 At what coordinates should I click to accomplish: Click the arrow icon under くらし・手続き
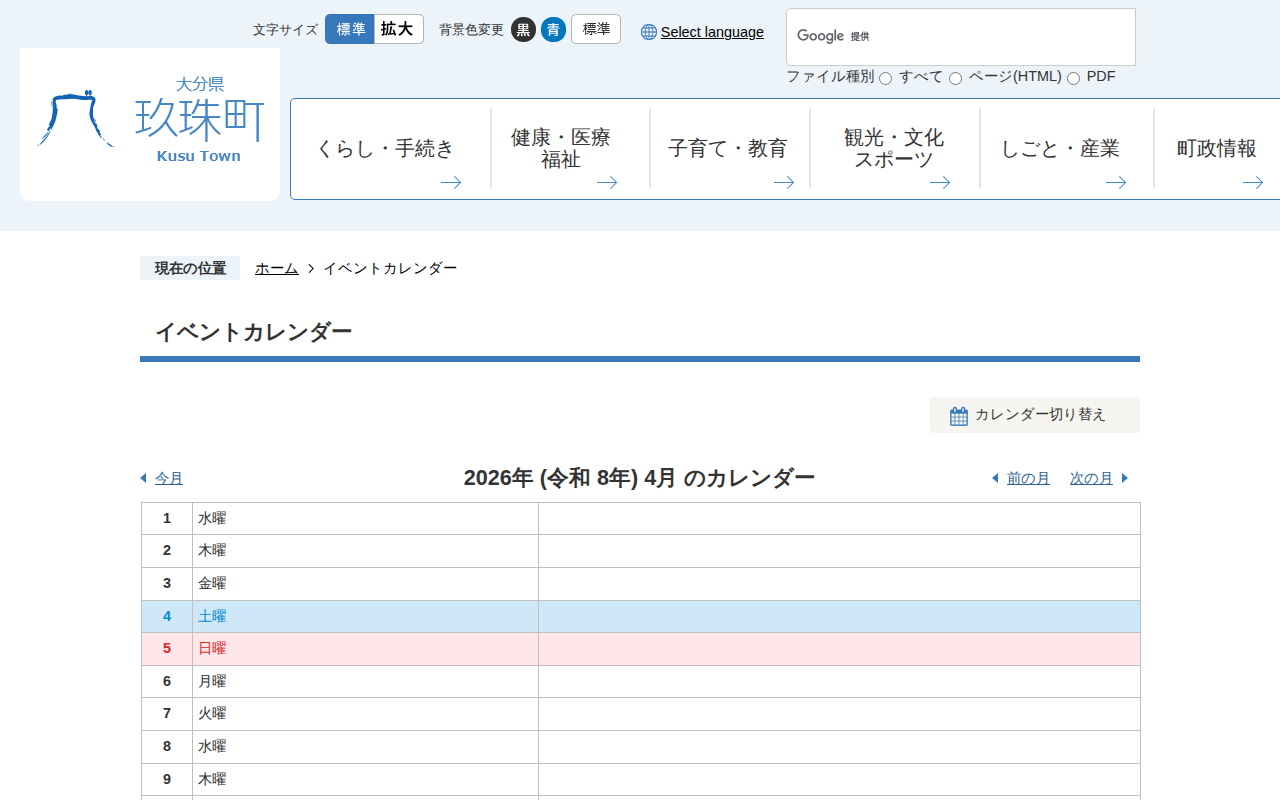tap(451, 182)
